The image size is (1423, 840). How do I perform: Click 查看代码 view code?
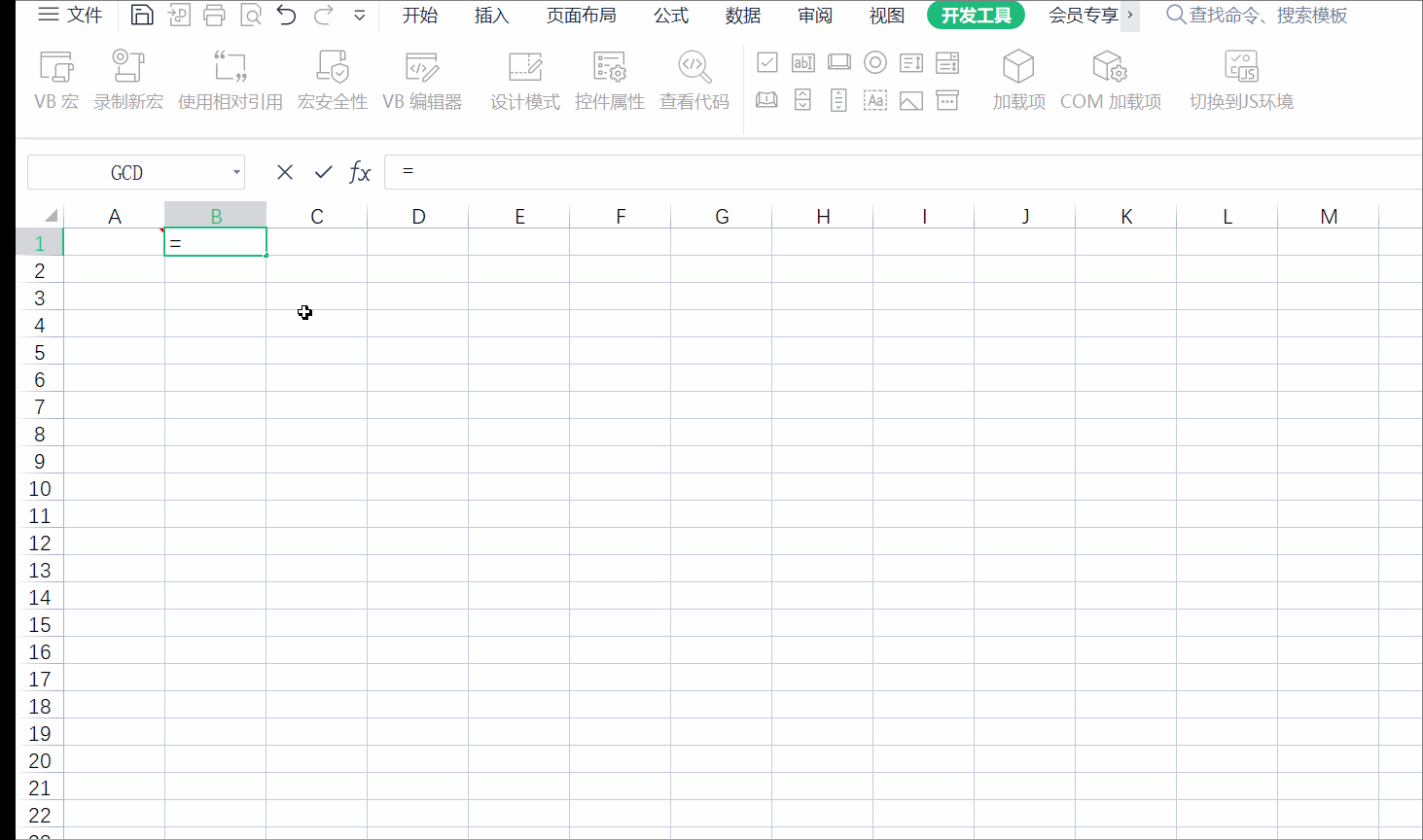[x=694, y=81]
